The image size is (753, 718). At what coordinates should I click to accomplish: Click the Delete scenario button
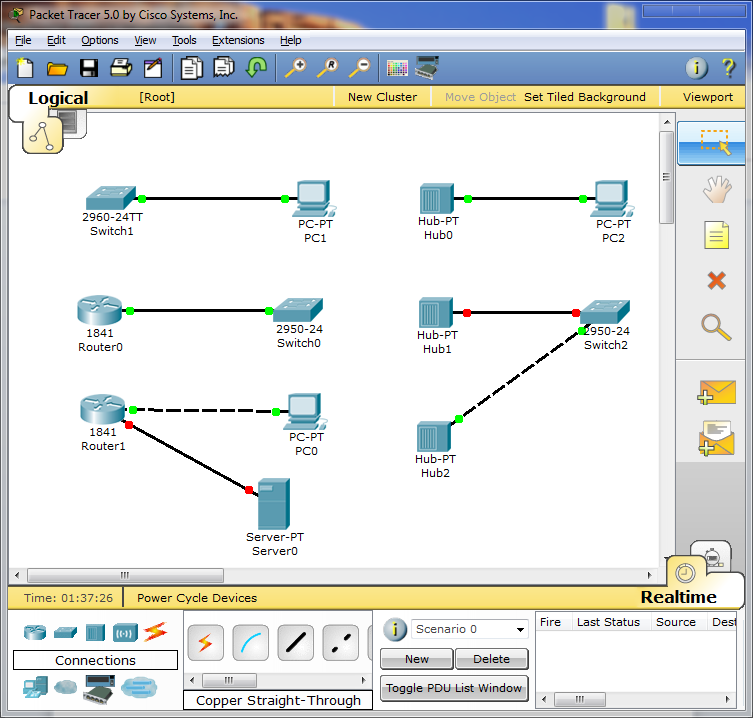point(491,659)
